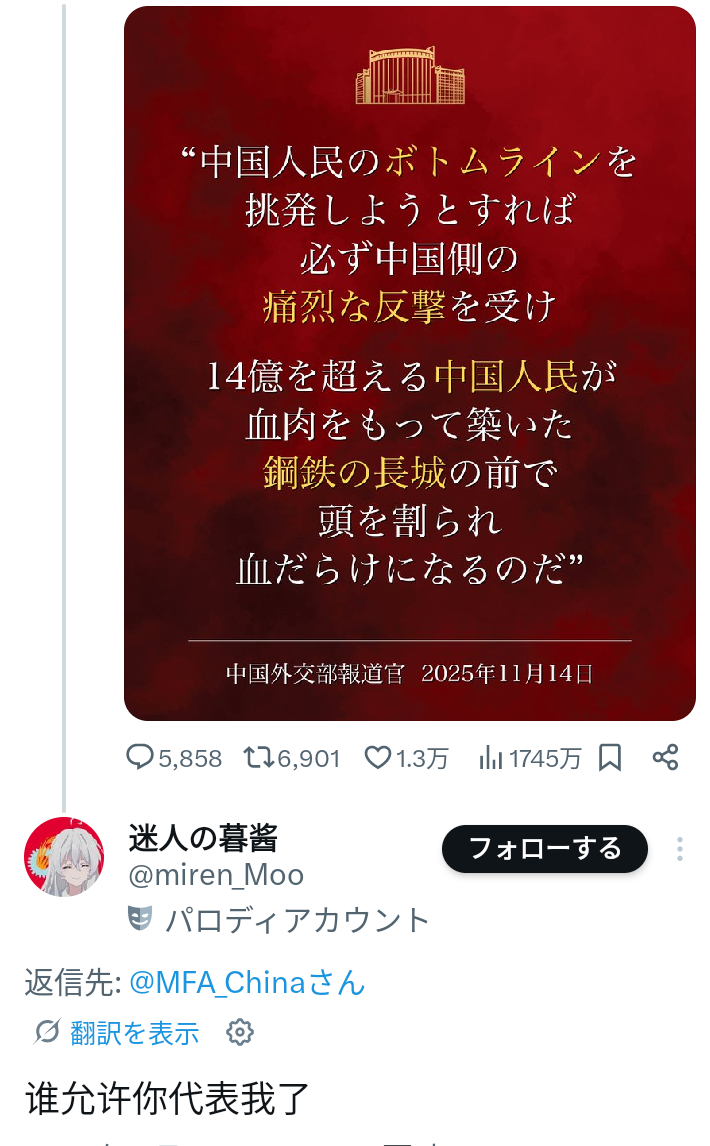Click the パロディアカウント label
The height and width of the screenshot is (1146, 710).
[x=297, y=920]
